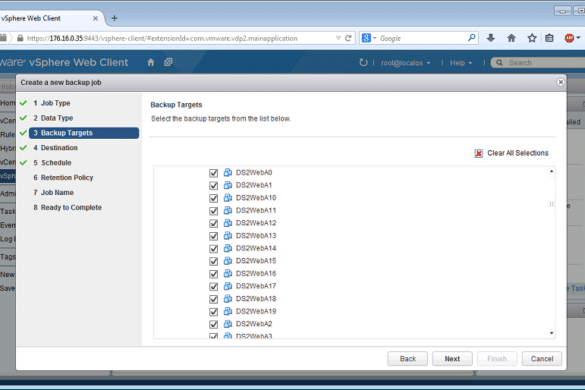
Task: Click the VM icon beside DS2WebA18
Action: pos(228,299)
